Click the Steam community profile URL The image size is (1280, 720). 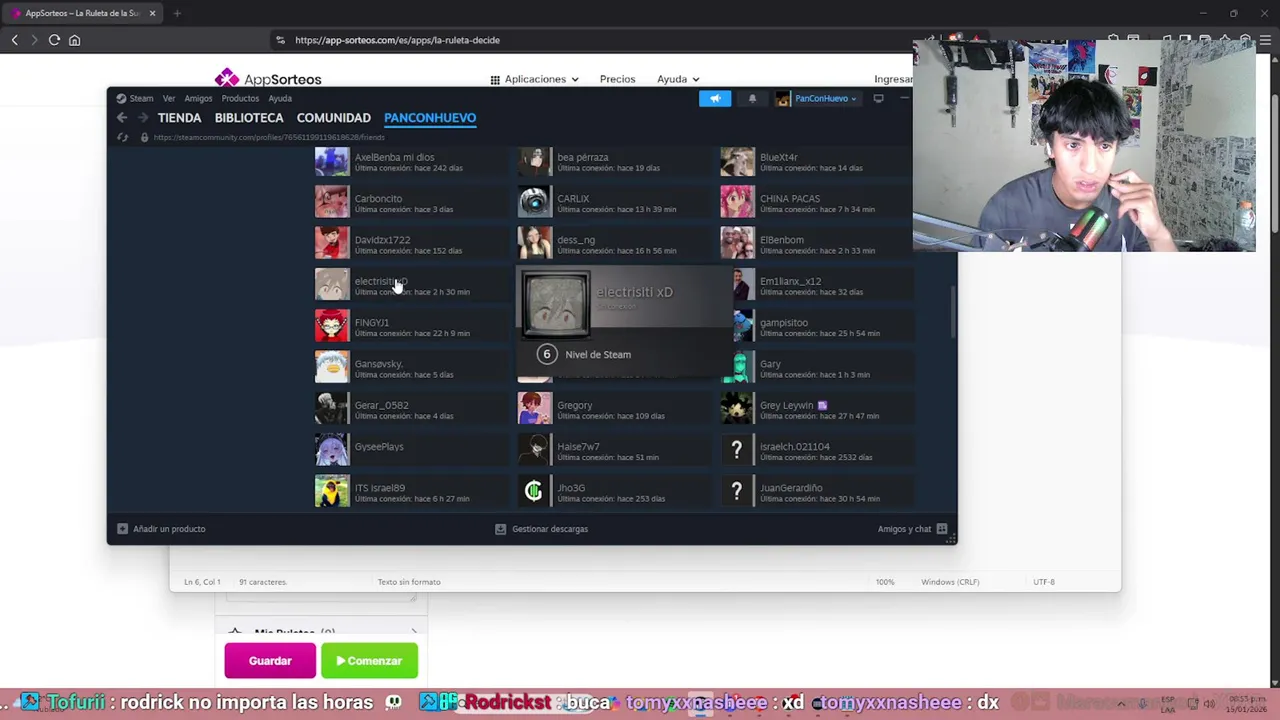point(268,137)
